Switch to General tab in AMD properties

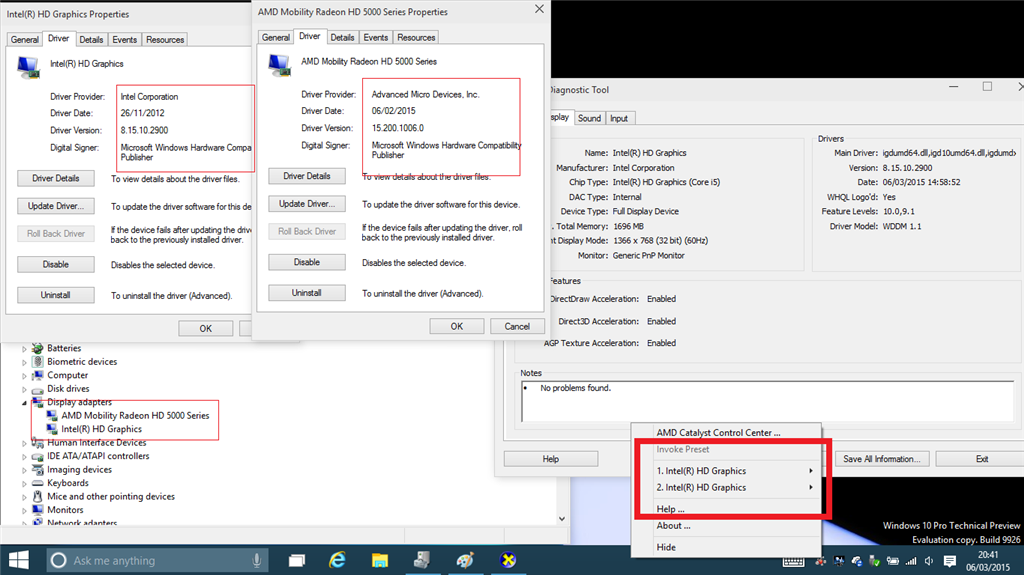coord(276,37)
